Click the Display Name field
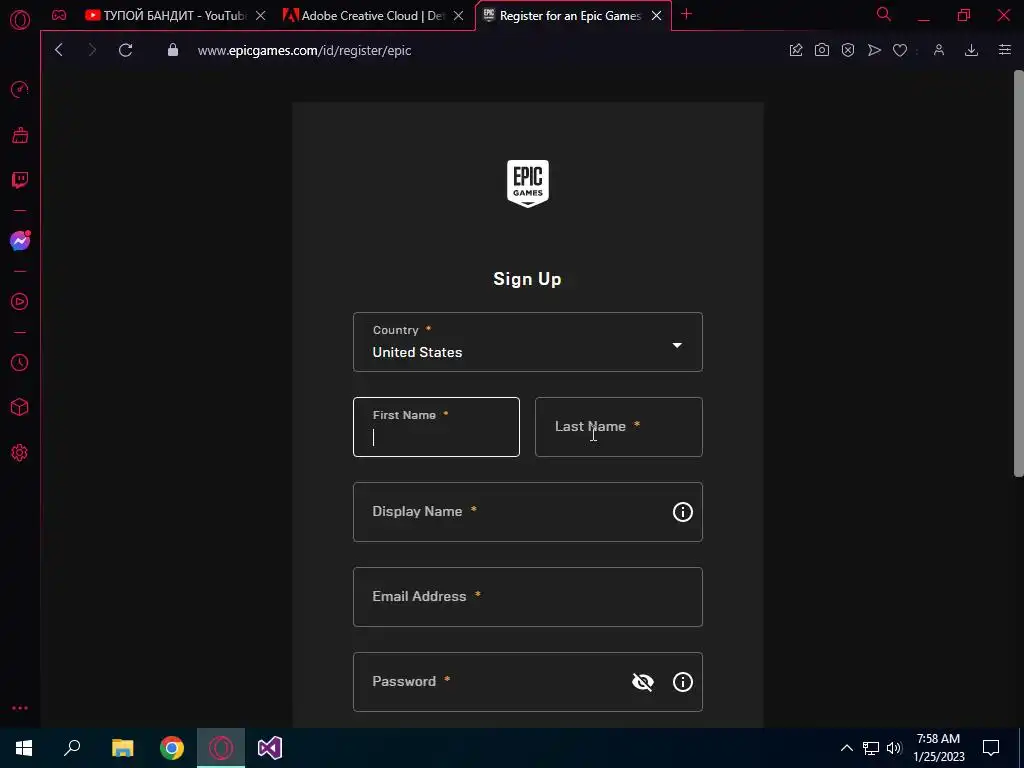The height and width of the screenshot is (768, 1024). click(528, 512)
